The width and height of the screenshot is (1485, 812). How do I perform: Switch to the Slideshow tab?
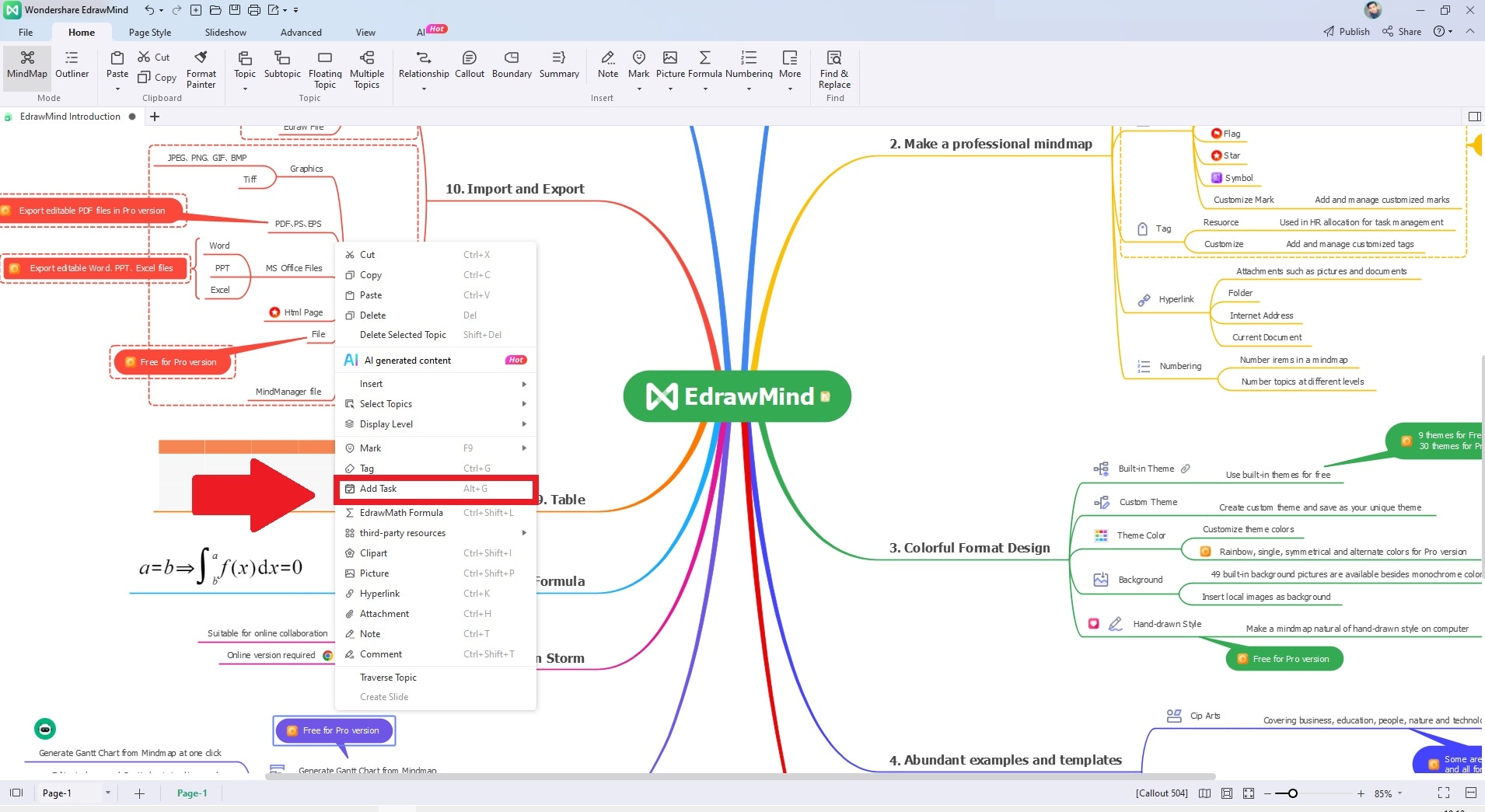[225, 32]
